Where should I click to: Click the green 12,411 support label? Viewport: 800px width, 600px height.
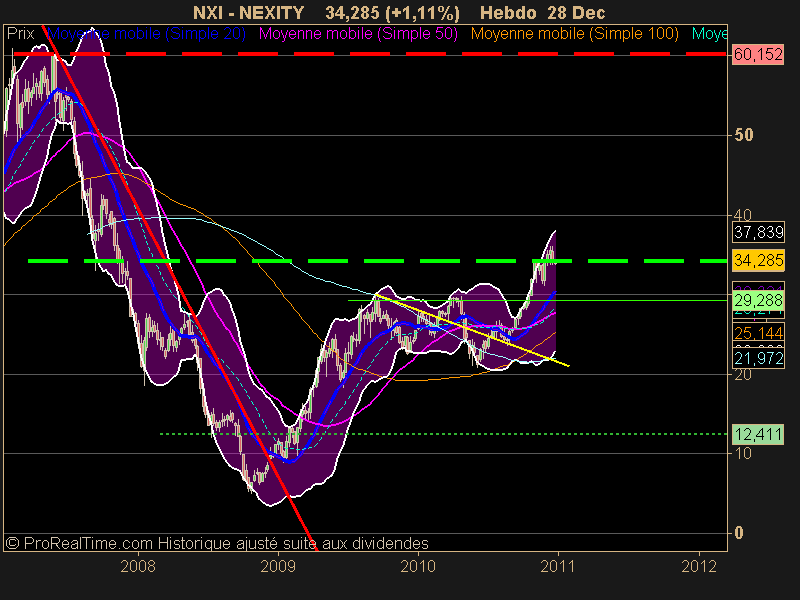click(x=758, y=434)
